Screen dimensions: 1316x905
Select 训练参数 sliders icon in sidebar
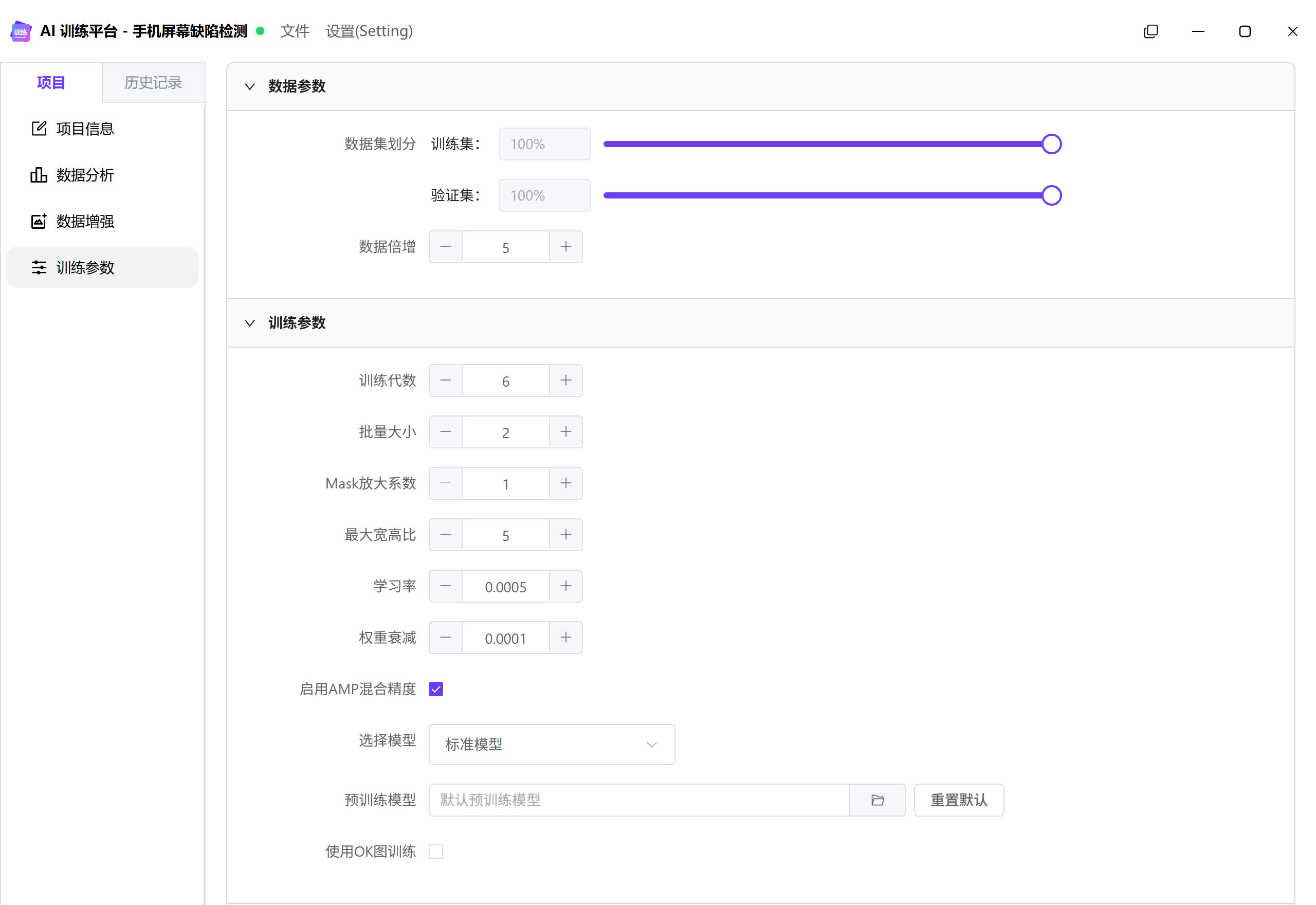tap(39, 267)
